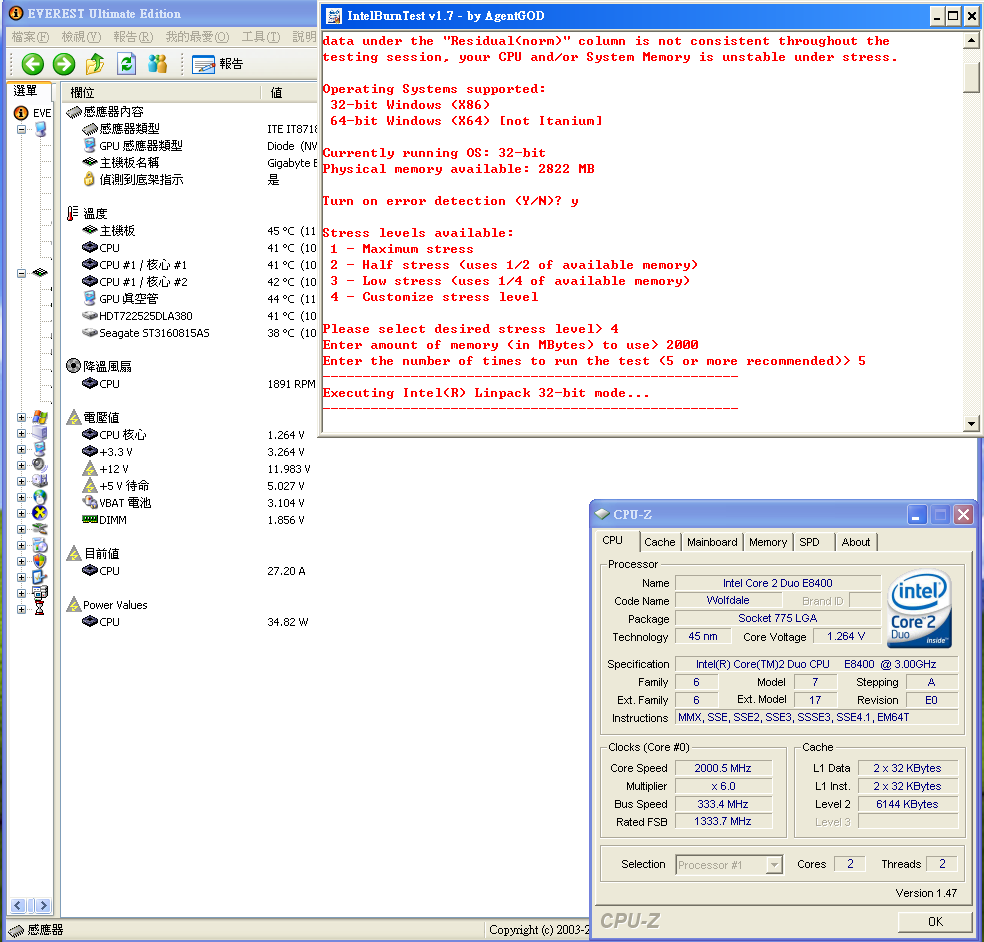
Task: Open the 檔案(F) menu in EVEREST
Action: (x=30, y=37)
